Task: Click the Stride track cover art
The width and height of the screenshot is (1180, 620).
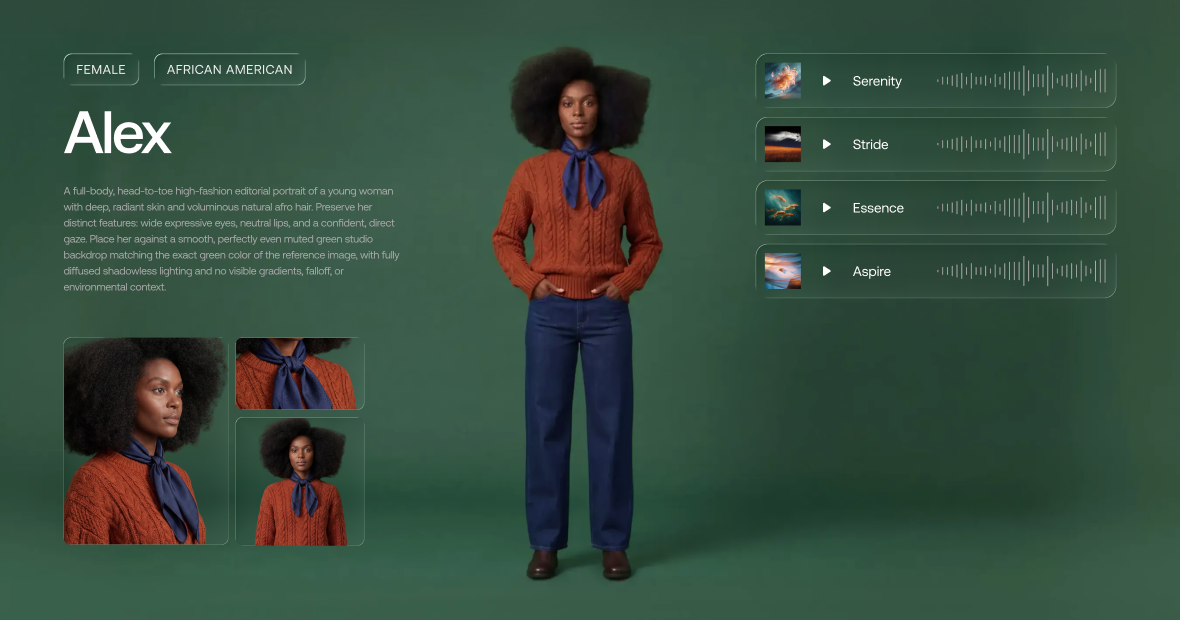Action: click(783, 144)
